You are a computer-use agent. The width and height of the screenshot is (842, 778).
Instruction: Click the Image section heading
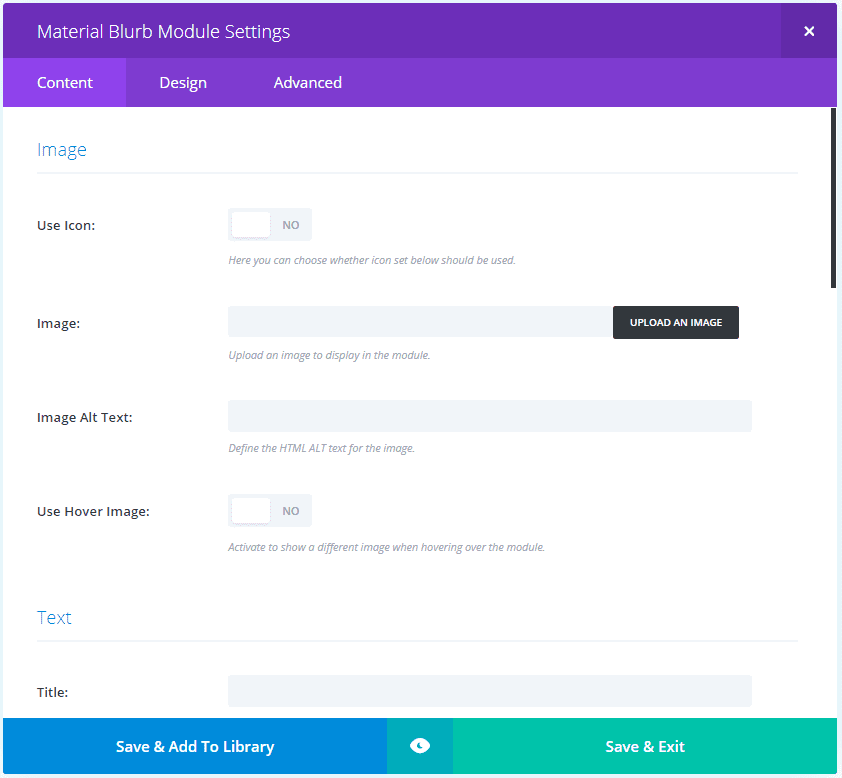pyautogui.click(x=62, y=150)
